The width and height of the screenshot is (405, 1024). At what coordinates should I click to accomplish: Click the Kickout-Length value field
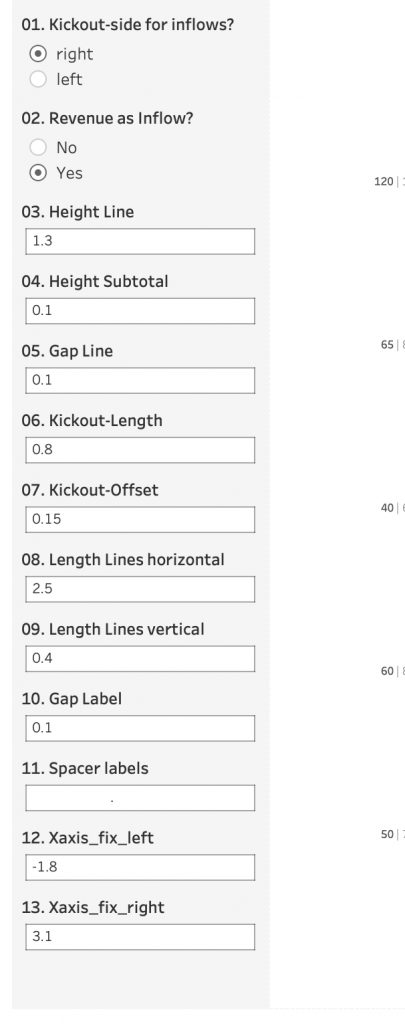click(140, 450)
